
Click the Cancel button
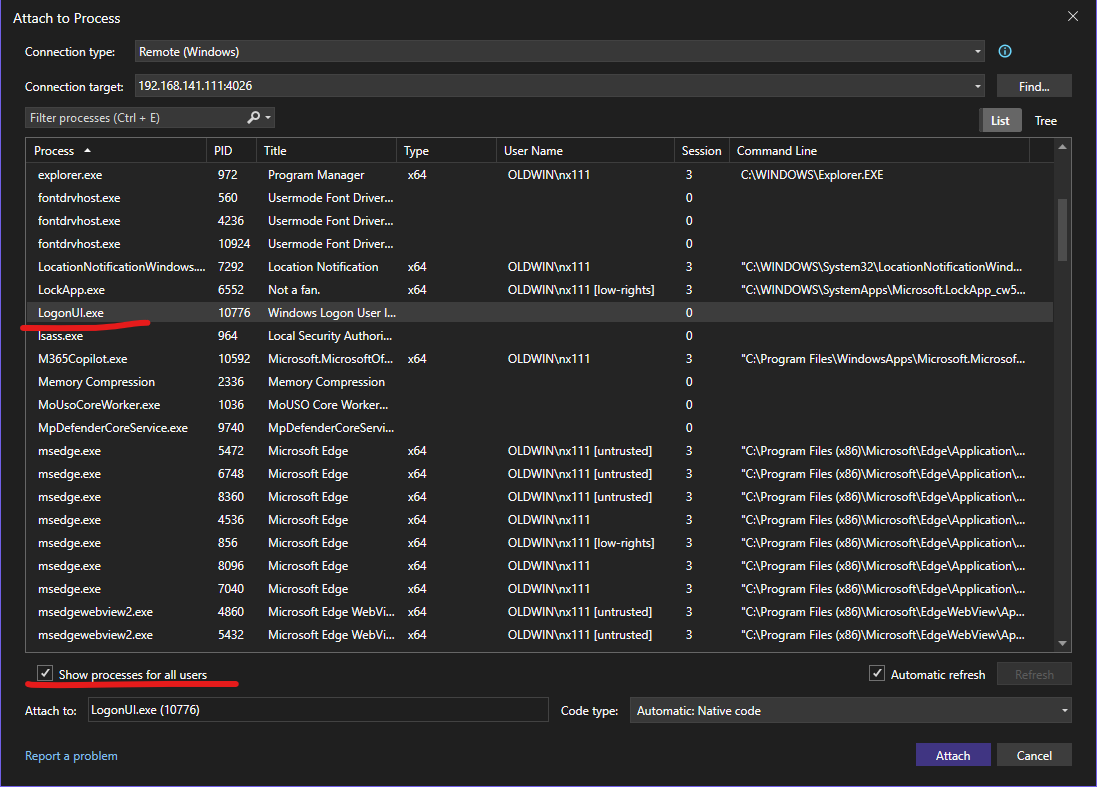1034,755
